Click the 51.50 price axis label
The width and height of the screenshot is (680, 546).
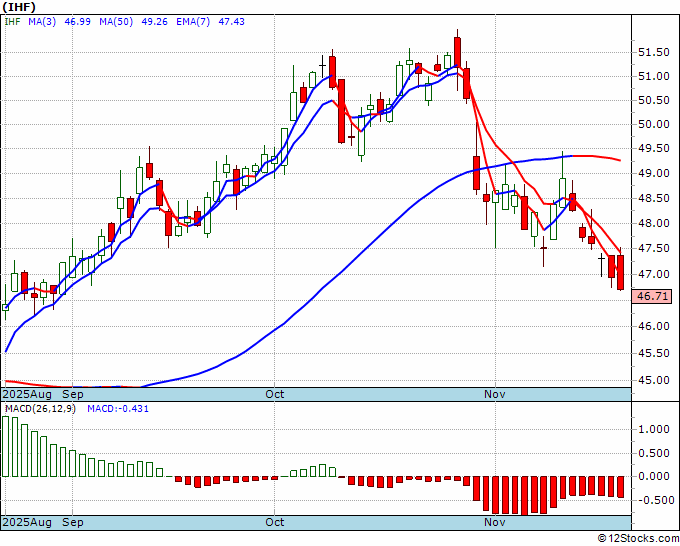pos(652,52)
